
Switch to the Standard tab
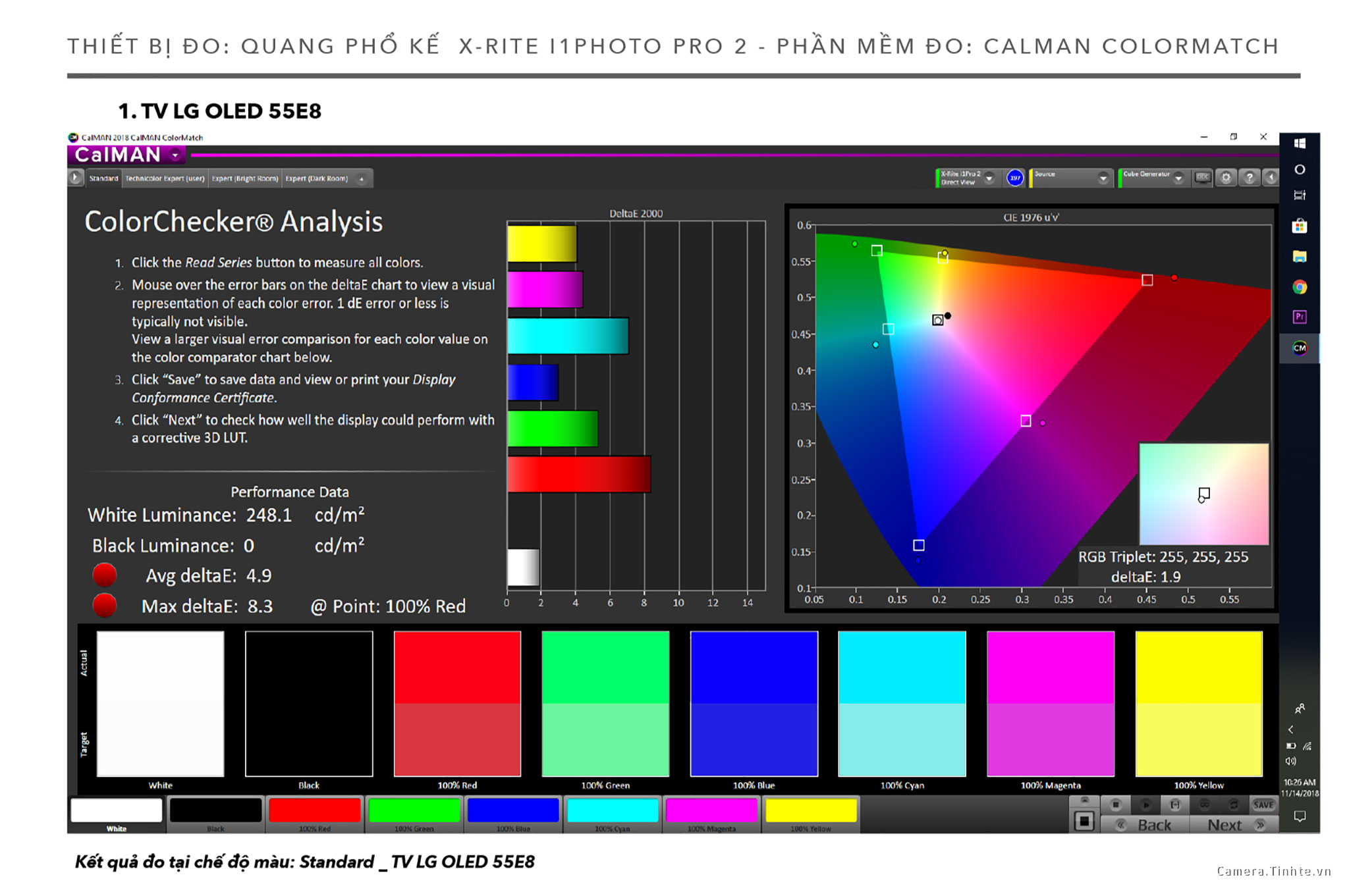[103, 178]
